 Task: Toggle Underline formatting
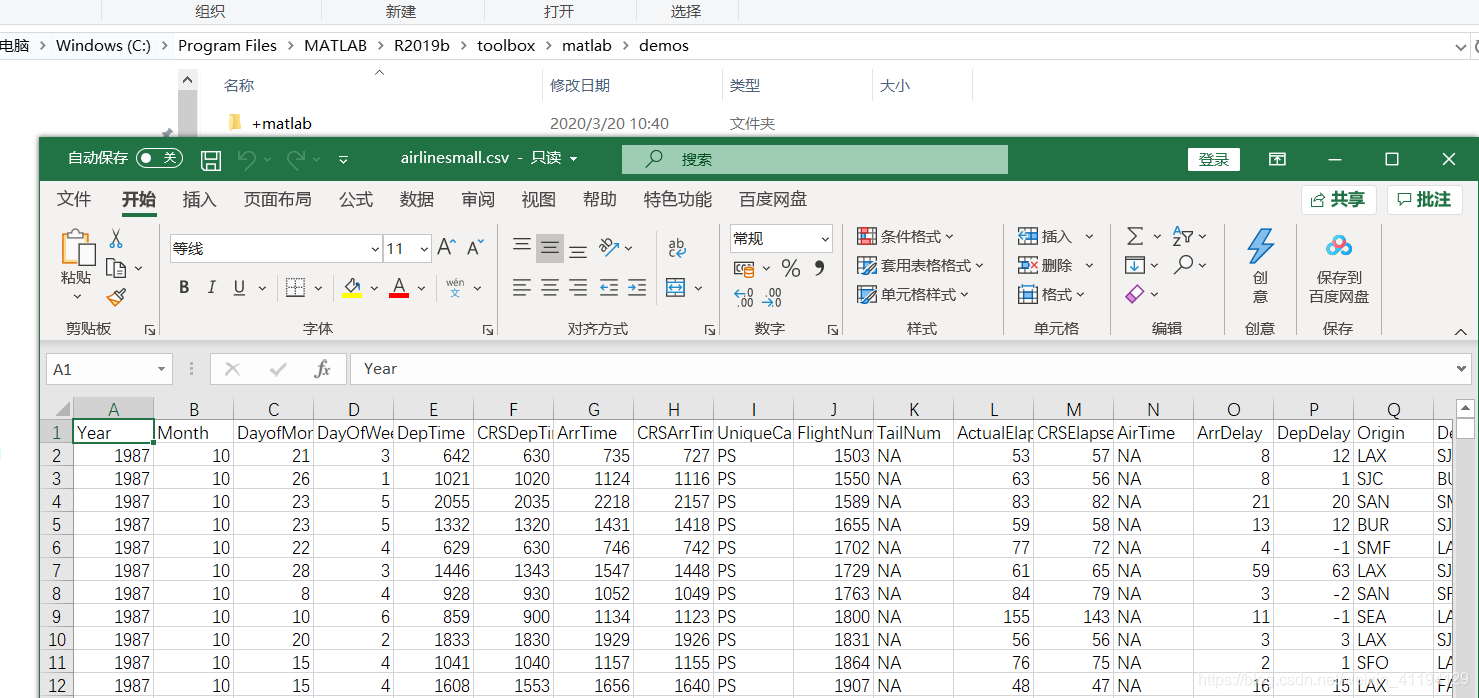(239, 288)
